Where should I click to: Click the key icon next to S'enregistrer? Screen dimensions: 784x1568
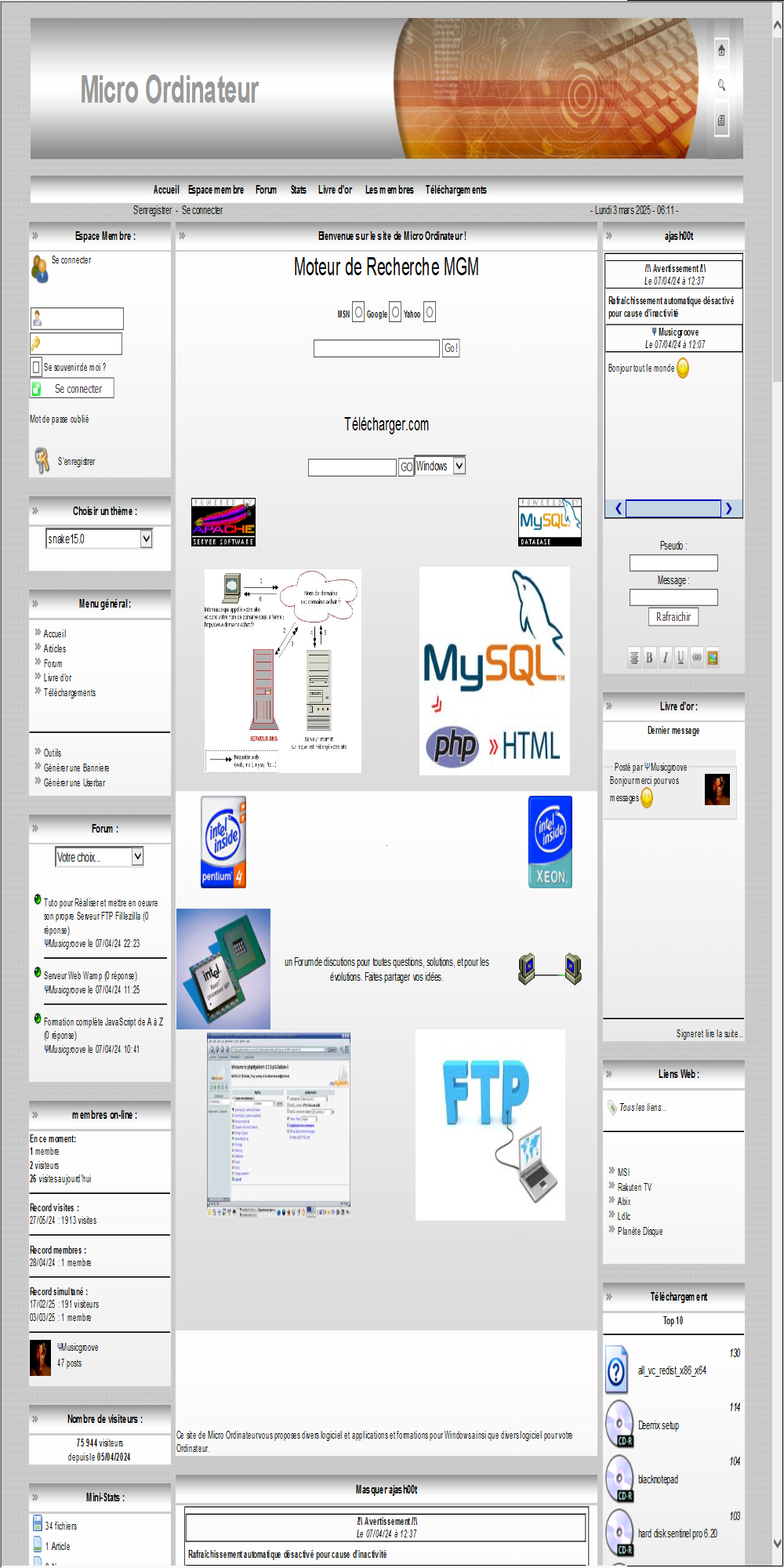[42, 460]
